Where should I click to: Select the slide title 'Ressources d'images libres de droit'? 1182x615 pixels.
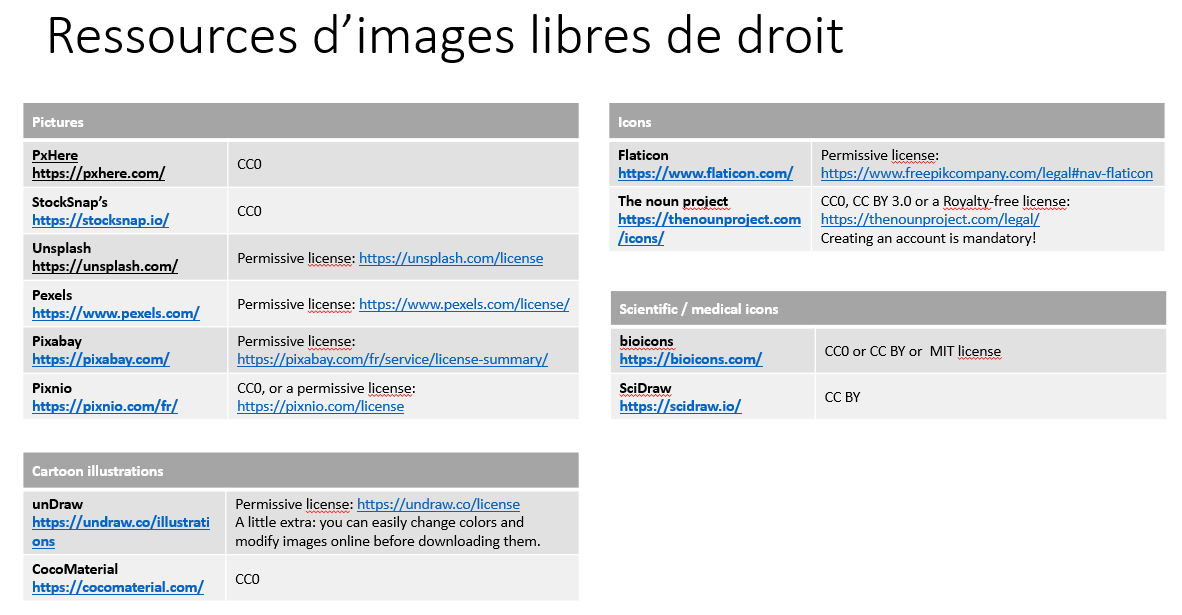(x=445, y=35)
